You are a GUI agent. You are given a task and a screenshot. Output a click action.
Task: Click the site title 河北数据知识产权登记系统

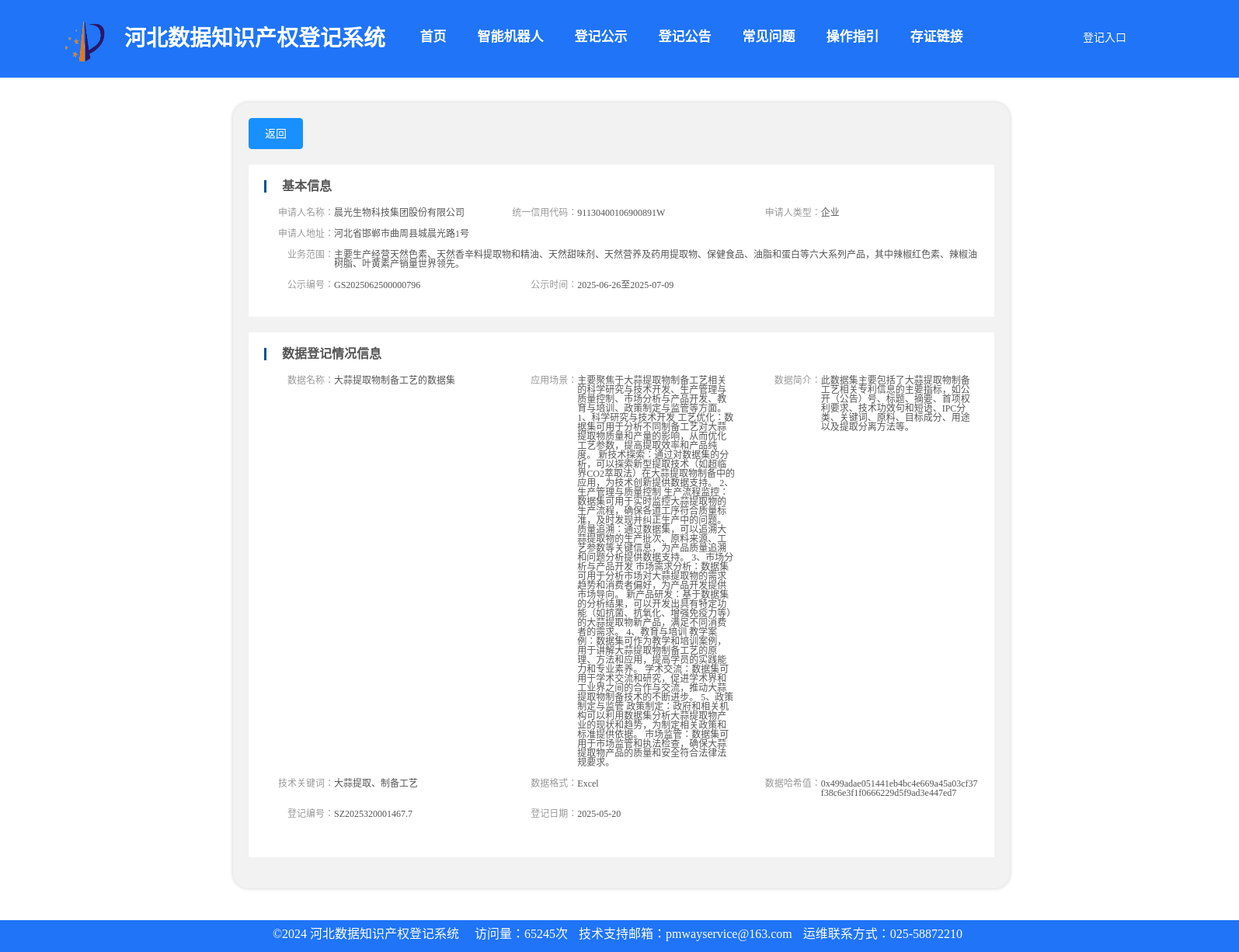coord(255,37)
